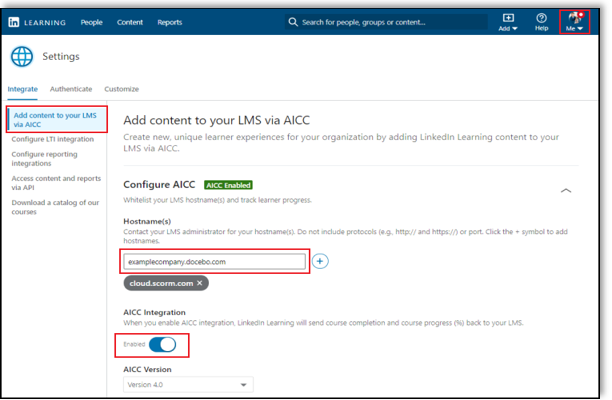Click the LinkedIn Learning logo
The height and width of the screenshot is (400, 612).
[x=37, y=22]
